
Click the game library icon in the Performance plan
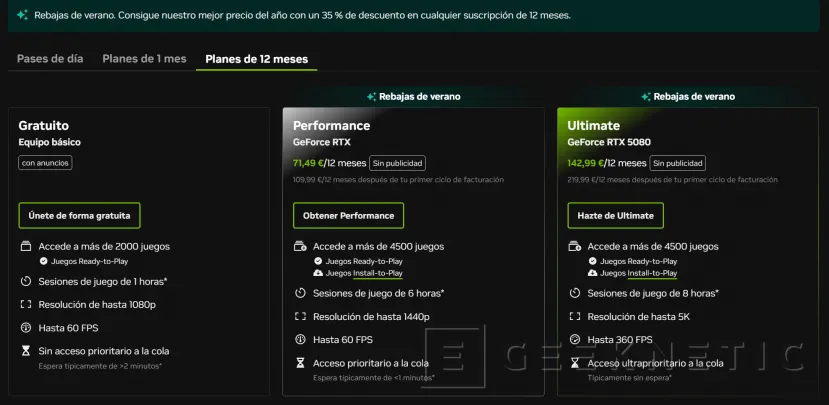coord(300,246)
